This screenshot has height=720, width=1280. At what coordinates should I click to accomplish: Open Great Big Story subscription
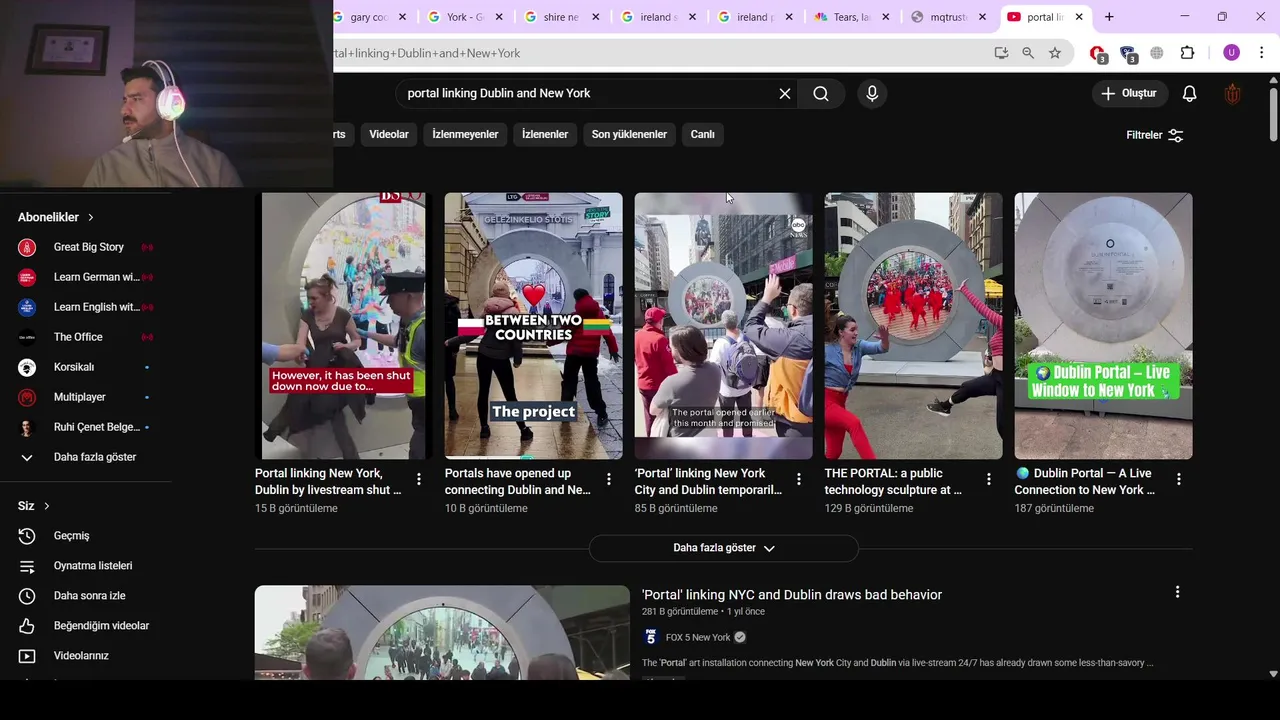pos(87,247)
